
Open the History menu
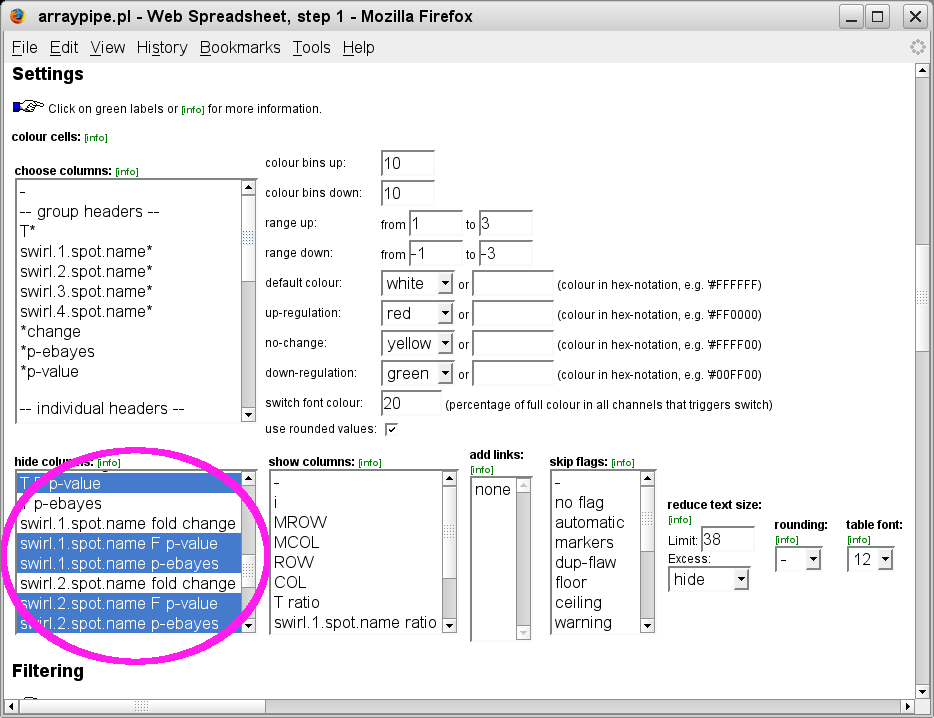[162, 48]
